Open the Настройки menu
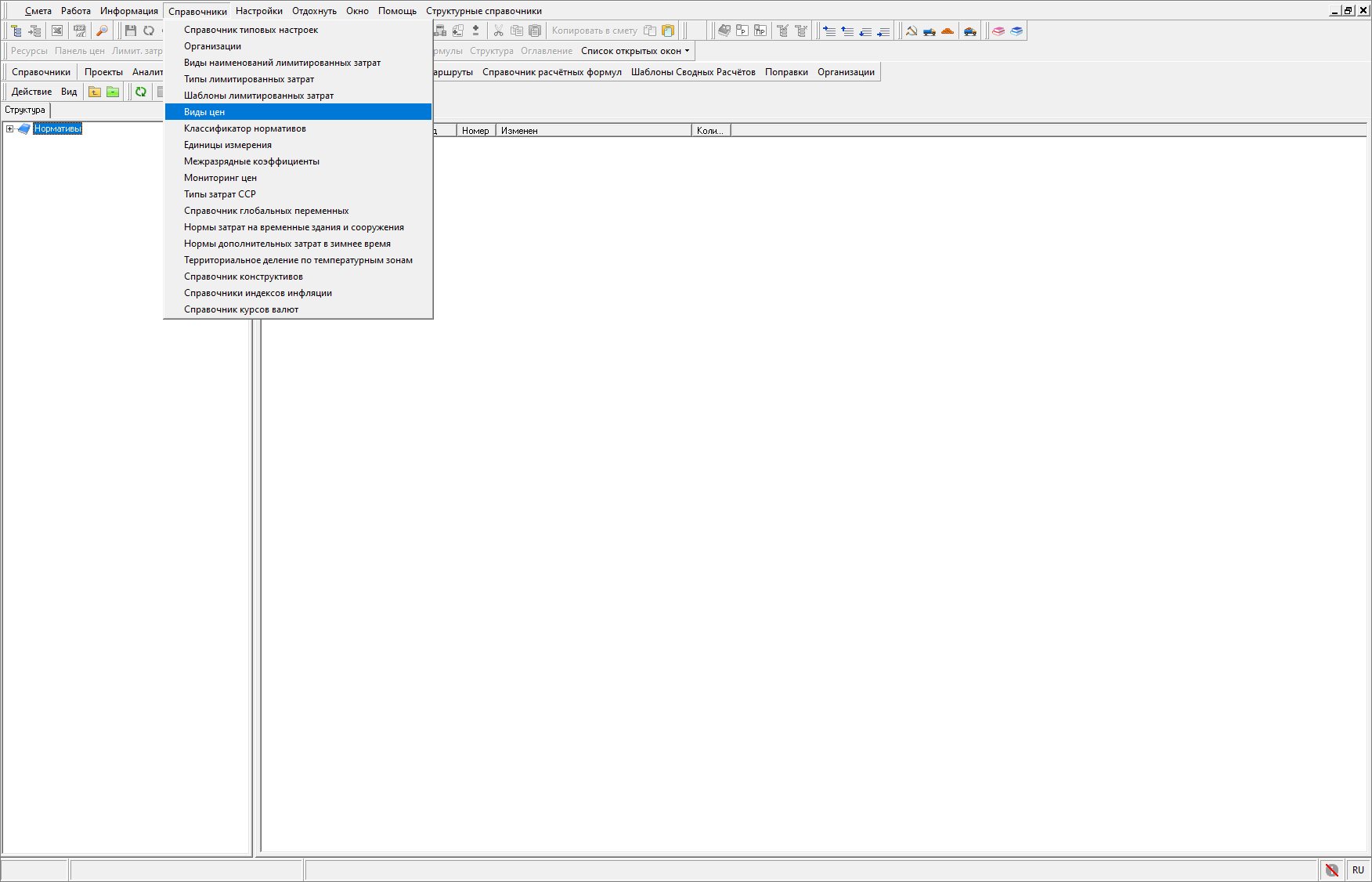This screenshot has height=882, width=1372. point(258,11)
